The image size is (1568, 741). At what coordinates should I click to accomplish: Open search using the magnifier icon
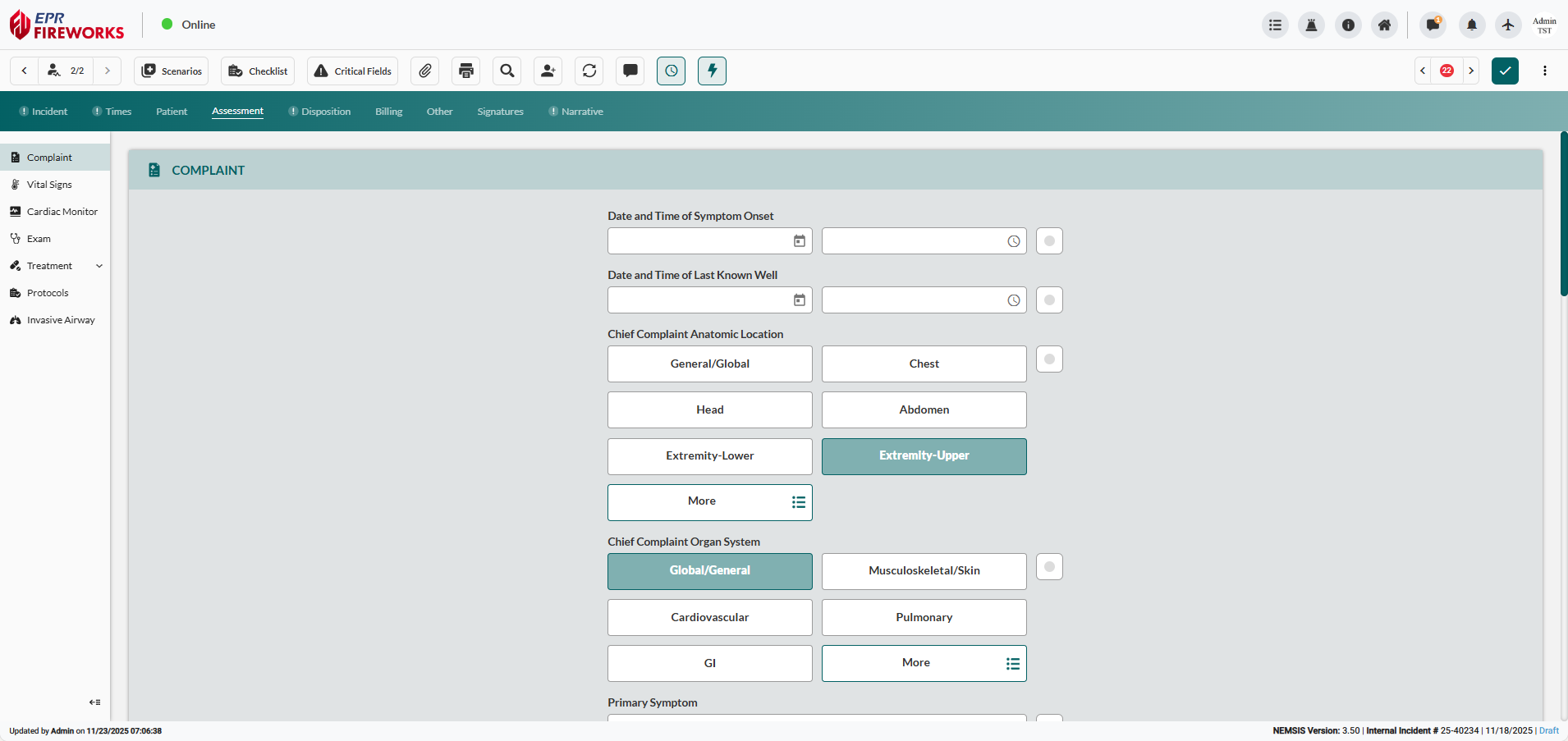click(507, 71)
